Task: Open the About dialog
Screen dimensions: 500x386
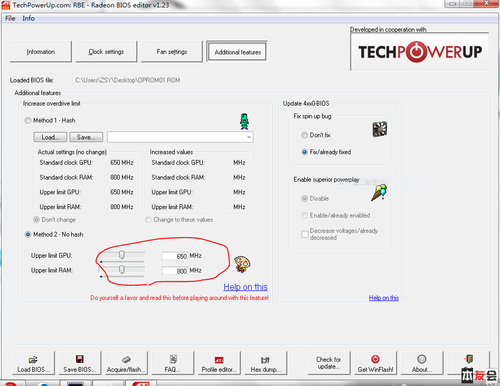Action: click(422, 363)
